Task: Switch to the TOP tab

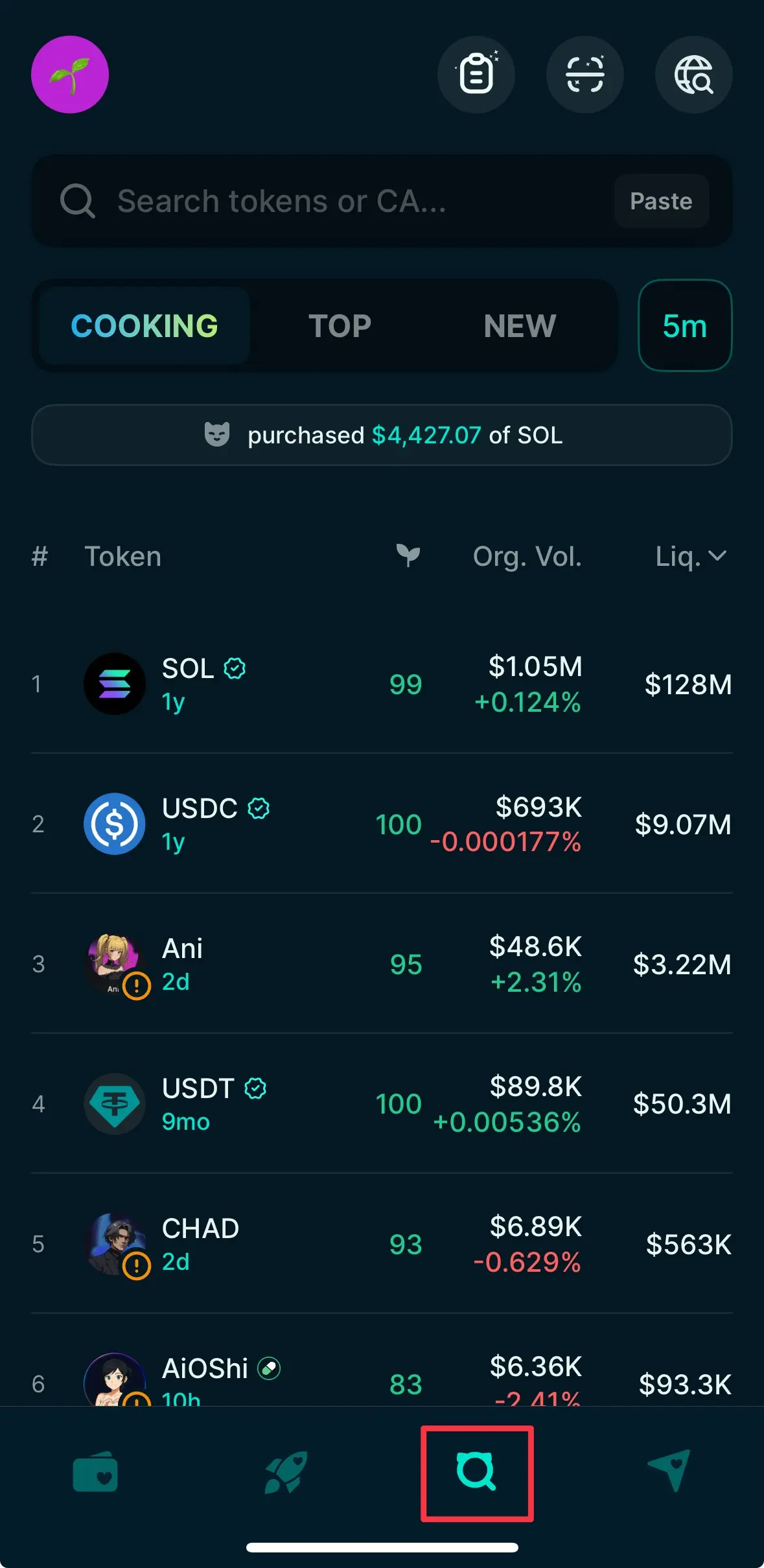Action: [340, 325]
